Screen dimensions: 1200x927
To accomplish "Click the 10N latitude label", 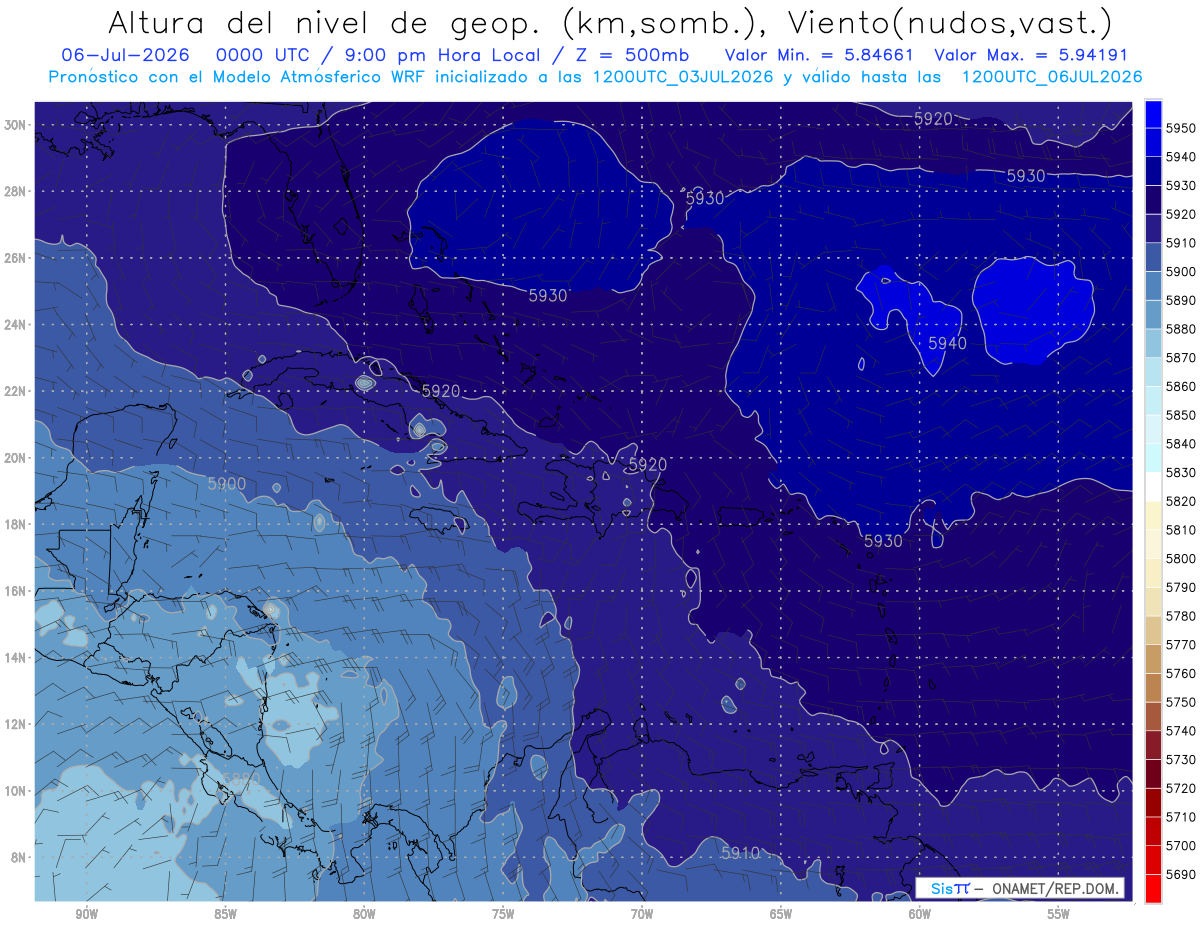I will (17, 790).
